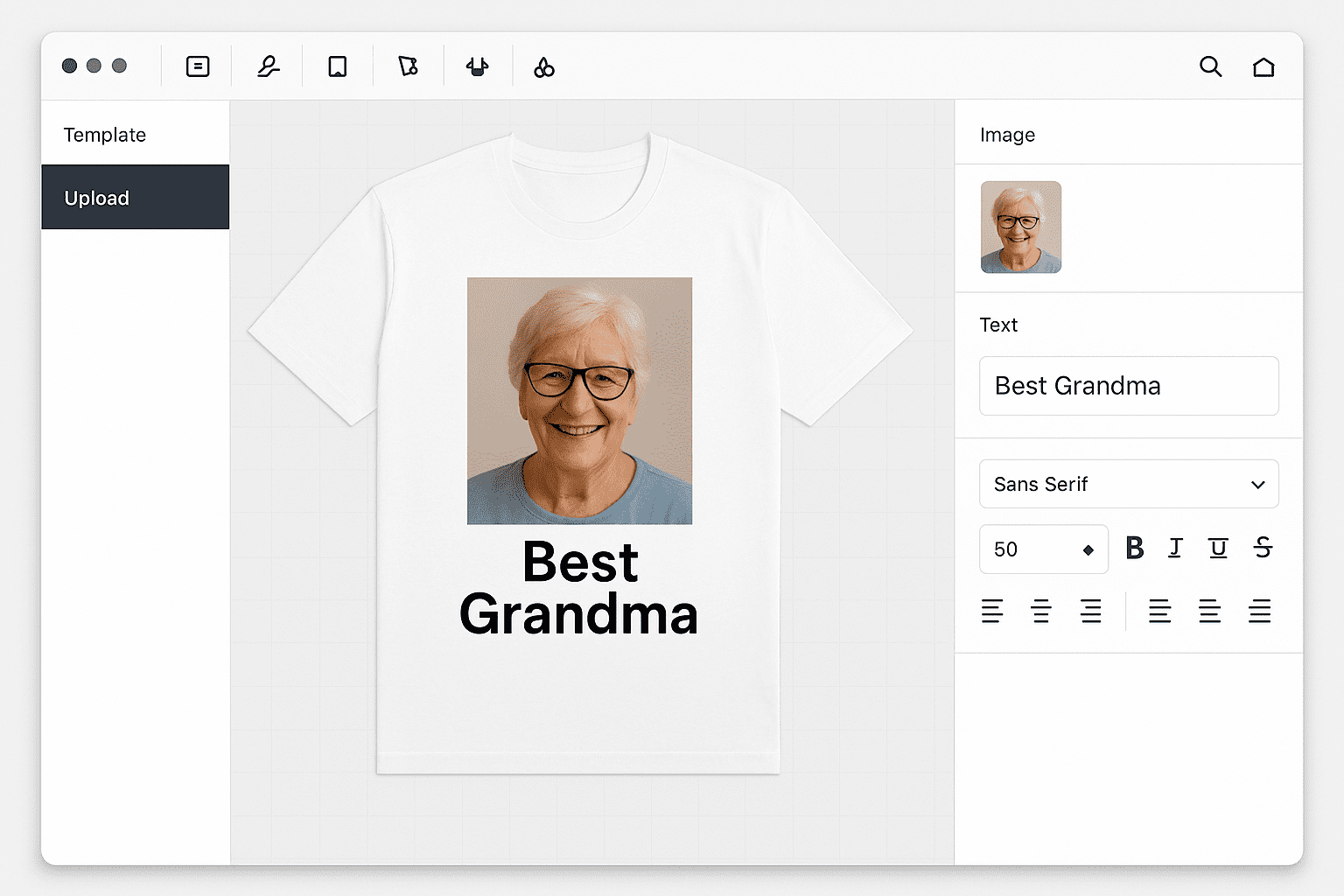Toggle italic text style
Image resolution: width=1344 pixels, height=896 pixels.
pos(1175,549)
